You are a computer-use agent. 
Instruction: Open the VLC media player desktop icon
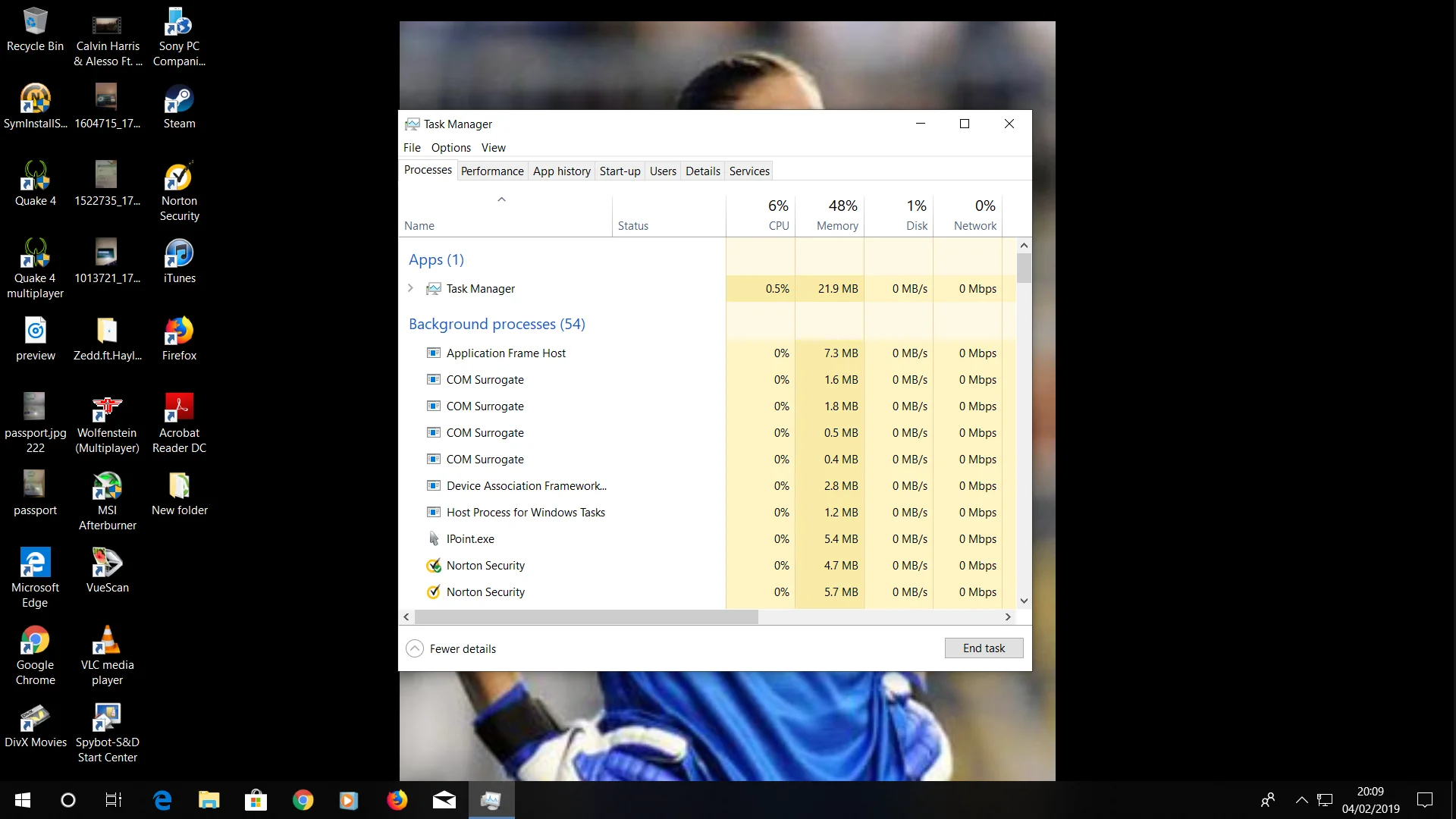pos(107,656)
